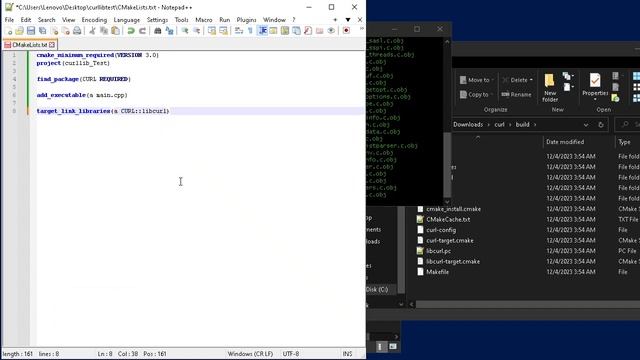The image size is (640, 360).
Task: Open the Properties button in Explorer ribbon
Action: pyautogui.click(x=595, y=87)
